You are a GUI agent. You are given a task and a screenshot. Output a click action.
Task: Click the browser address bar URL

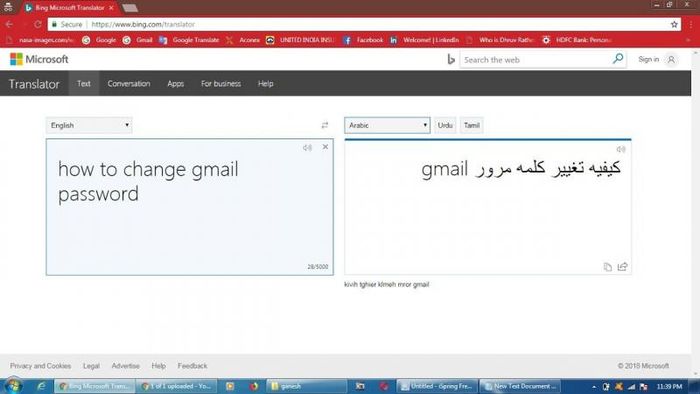143,25
